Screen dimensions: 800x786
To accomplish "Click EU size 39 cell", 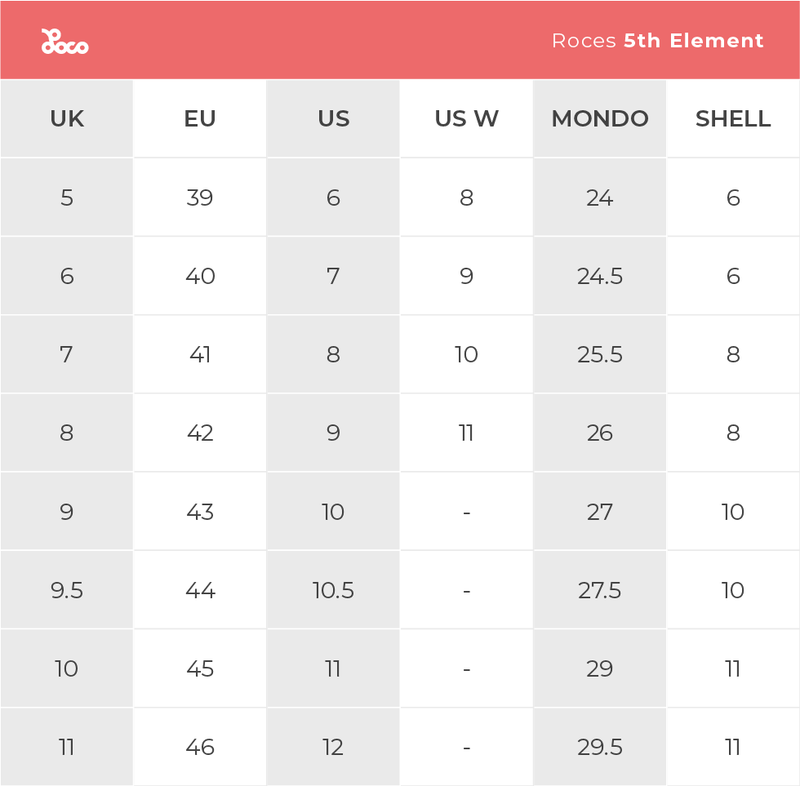I will [200, 198].
